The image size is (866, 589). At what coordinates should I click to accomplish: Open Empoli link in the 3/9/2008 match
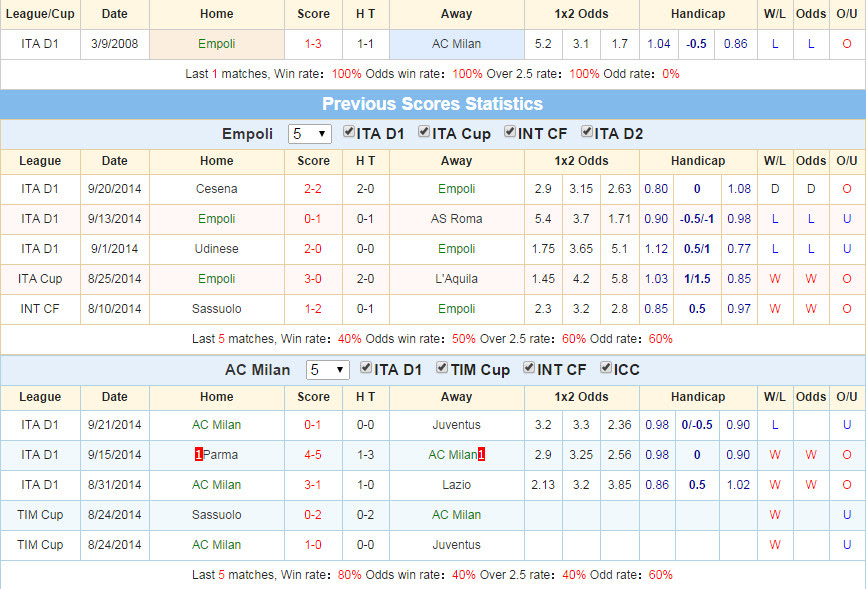pos(216,44)
